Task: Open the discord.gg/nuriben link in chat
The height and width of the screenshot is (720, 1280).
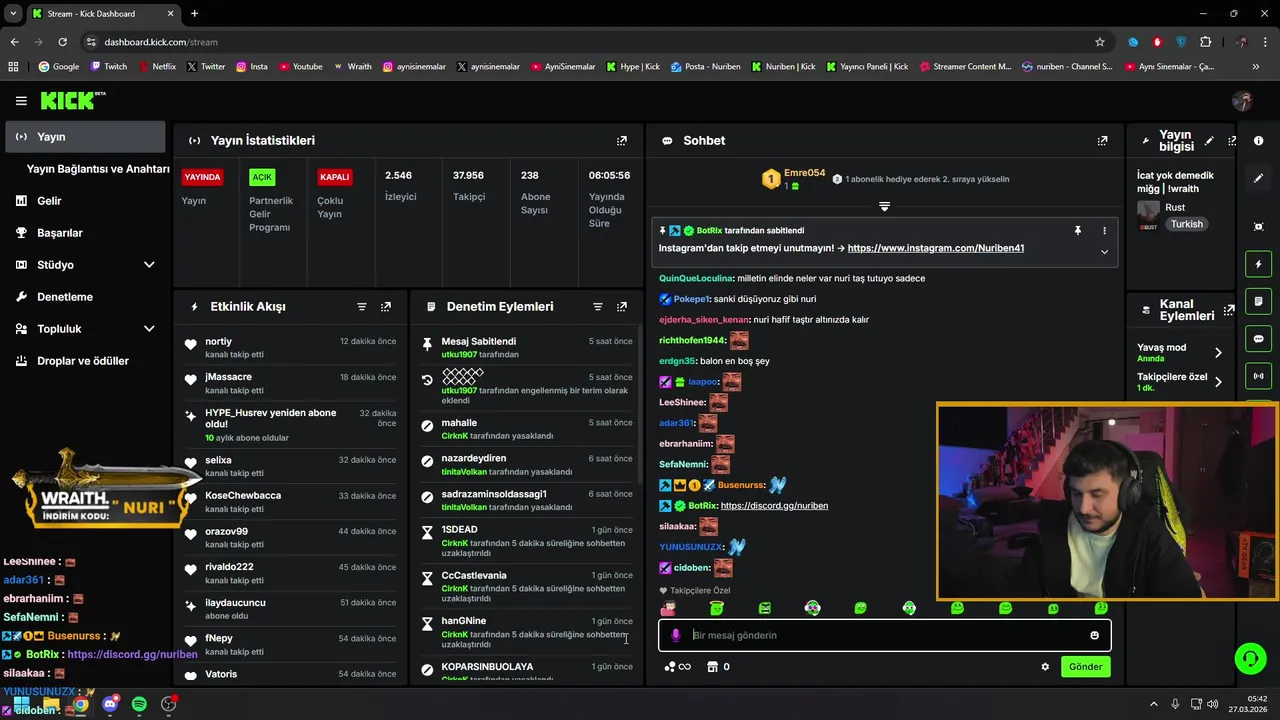Action: (x=774, y=506)
